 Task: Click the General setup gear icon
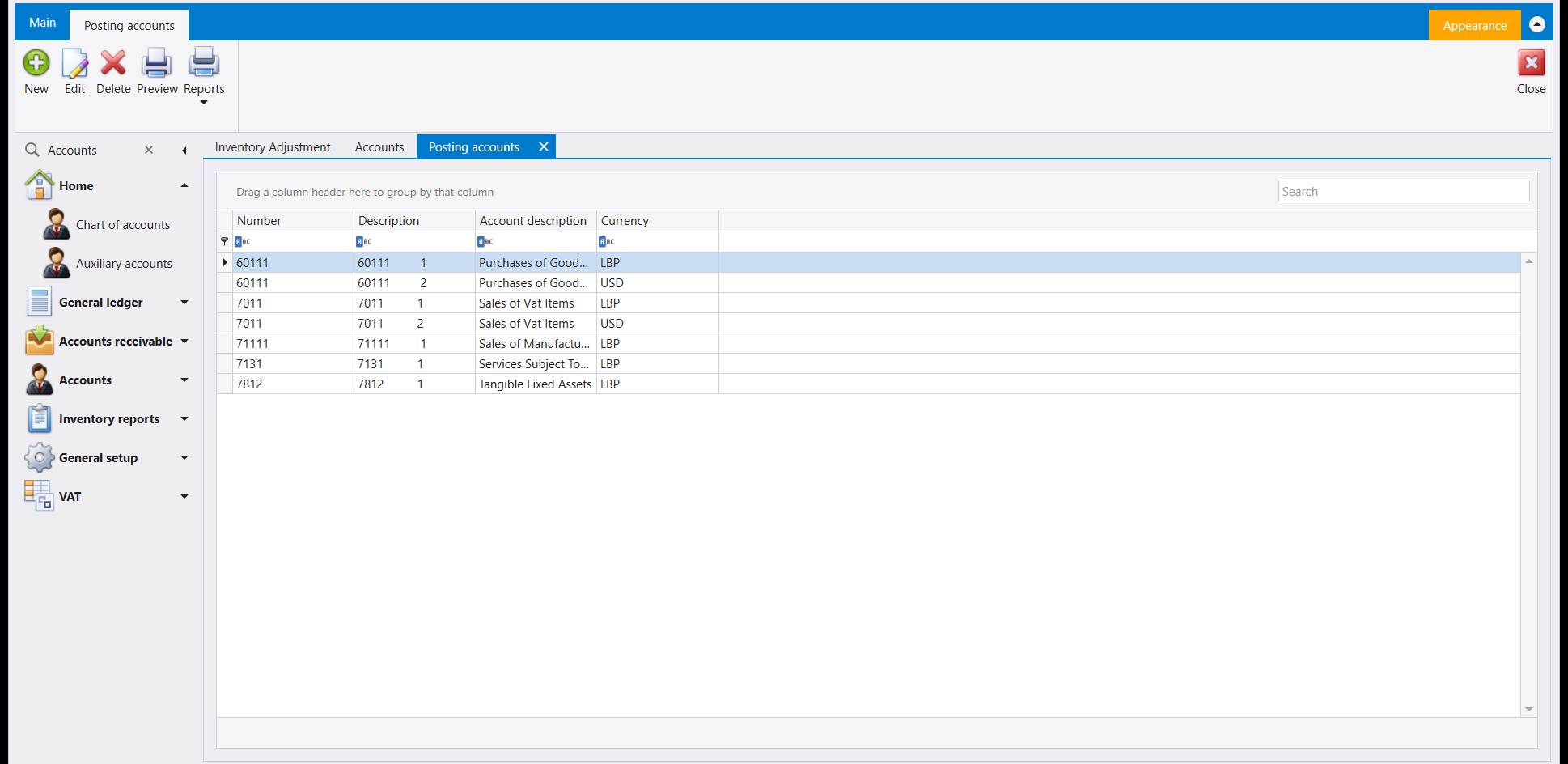(x=40, y=457)
